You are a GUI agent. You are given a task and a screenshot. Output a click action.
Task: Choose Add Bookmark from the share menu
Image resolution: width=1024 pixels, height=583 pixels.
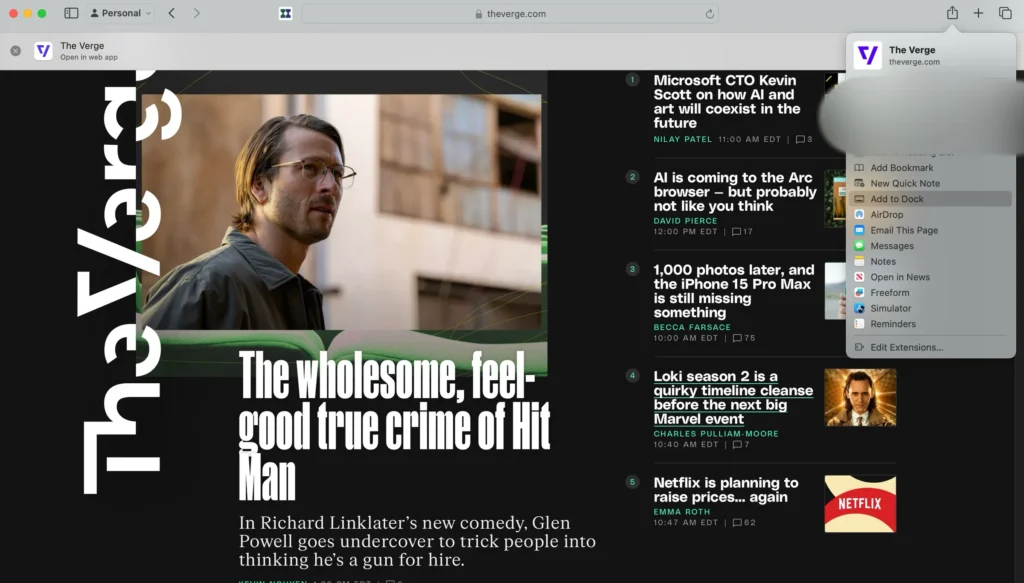901,168
